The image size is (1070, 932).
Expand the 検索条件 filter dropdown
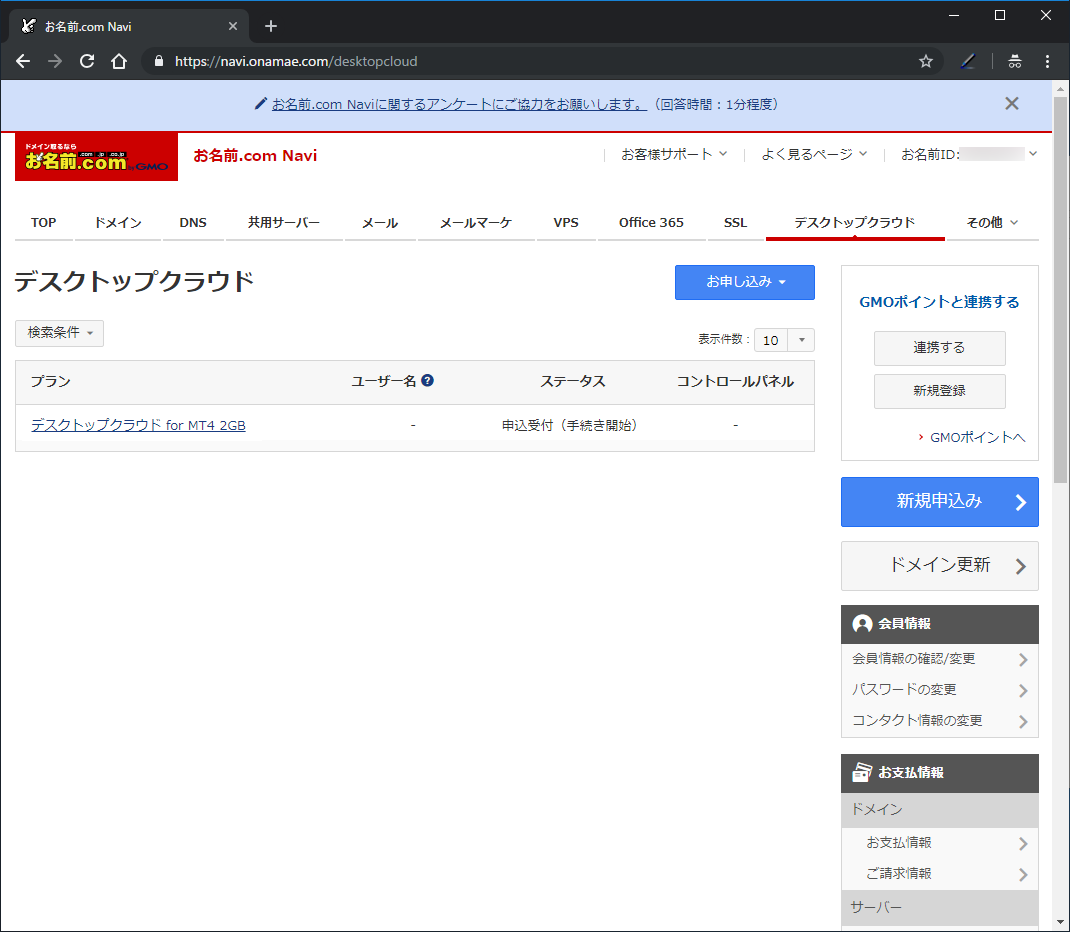(59, 333)
